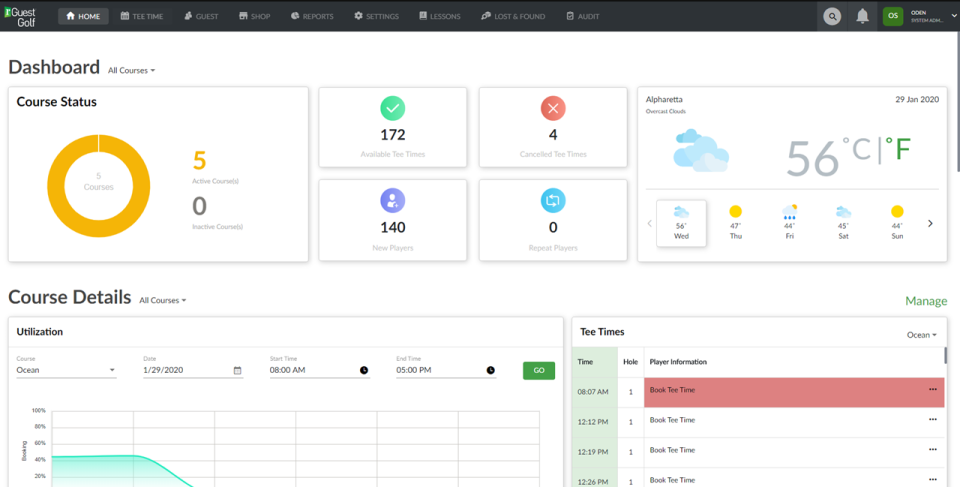Open notifications bell
The height and width of the screenshot is (487, 960).
863,16
